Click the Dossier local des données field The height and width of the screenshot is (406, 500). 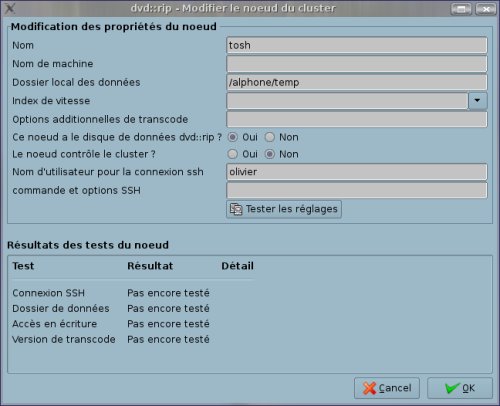[x=357, y=82]
